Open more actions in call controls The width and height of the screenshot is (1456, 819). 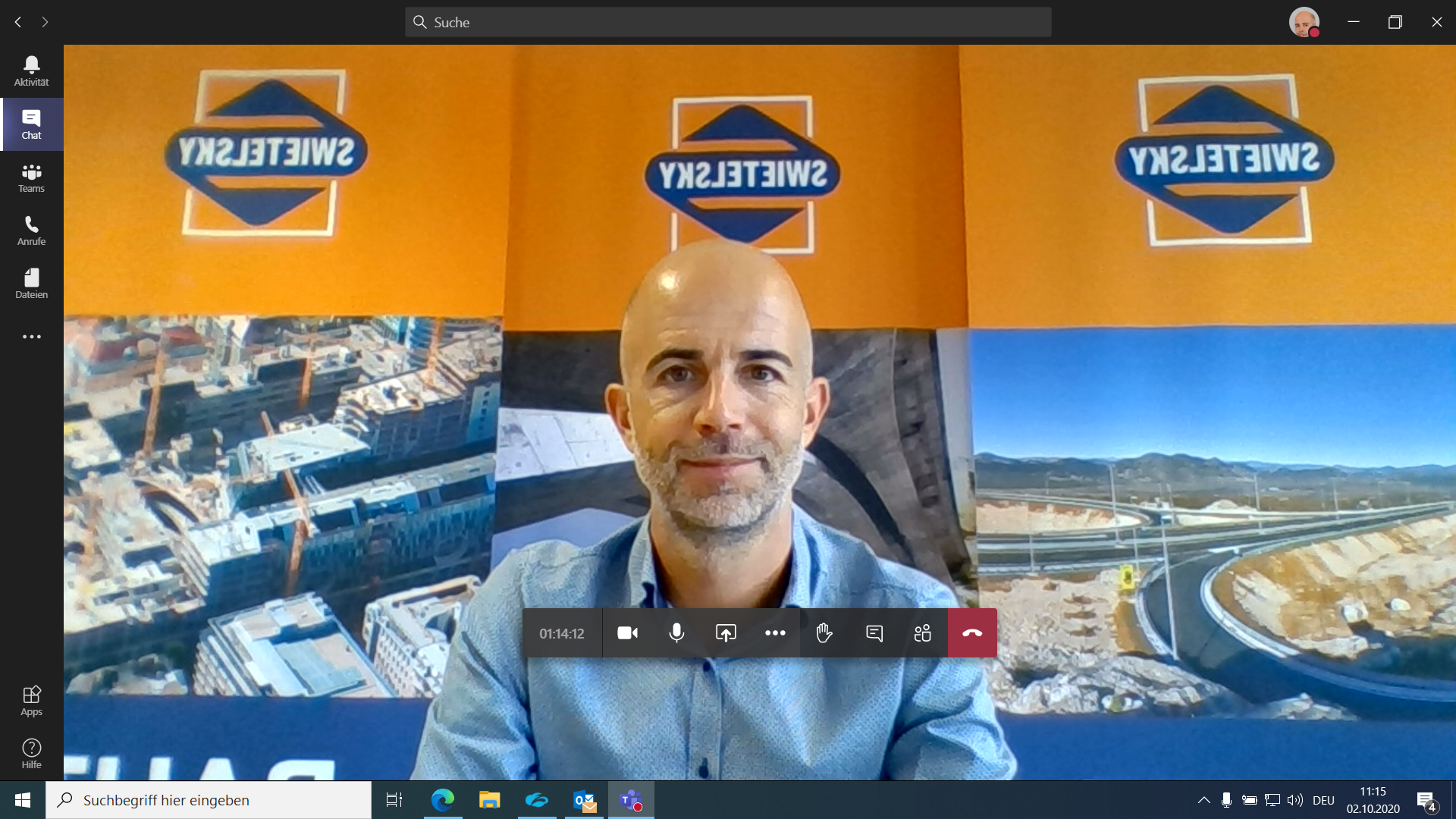(775, 633)
